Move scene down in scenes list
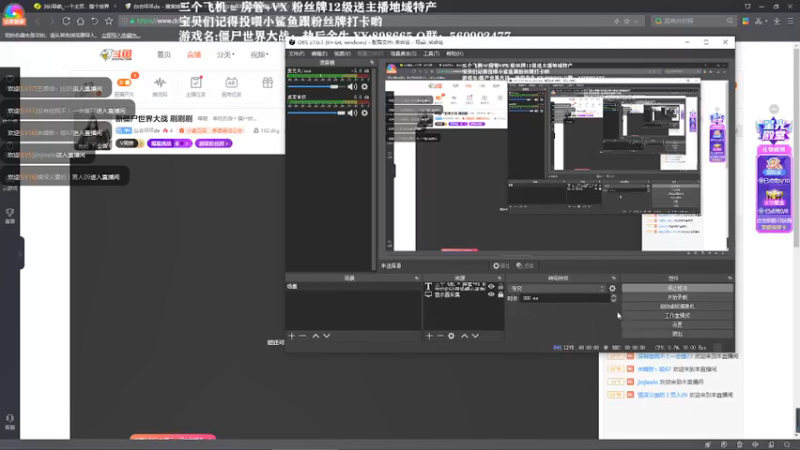The height and width of the screenshot is (450, 800). 327,336
